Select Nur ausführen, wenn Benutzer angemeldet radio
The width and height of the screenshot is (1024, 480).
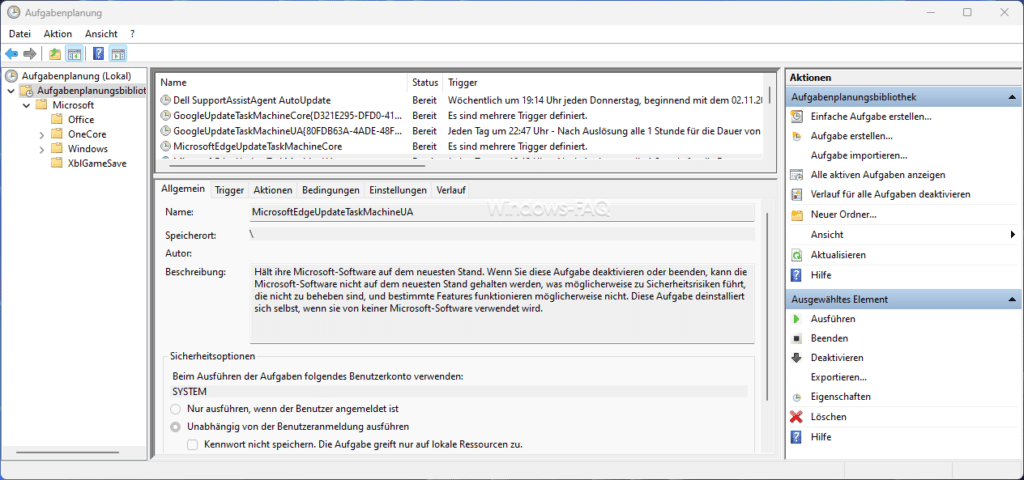175,409
